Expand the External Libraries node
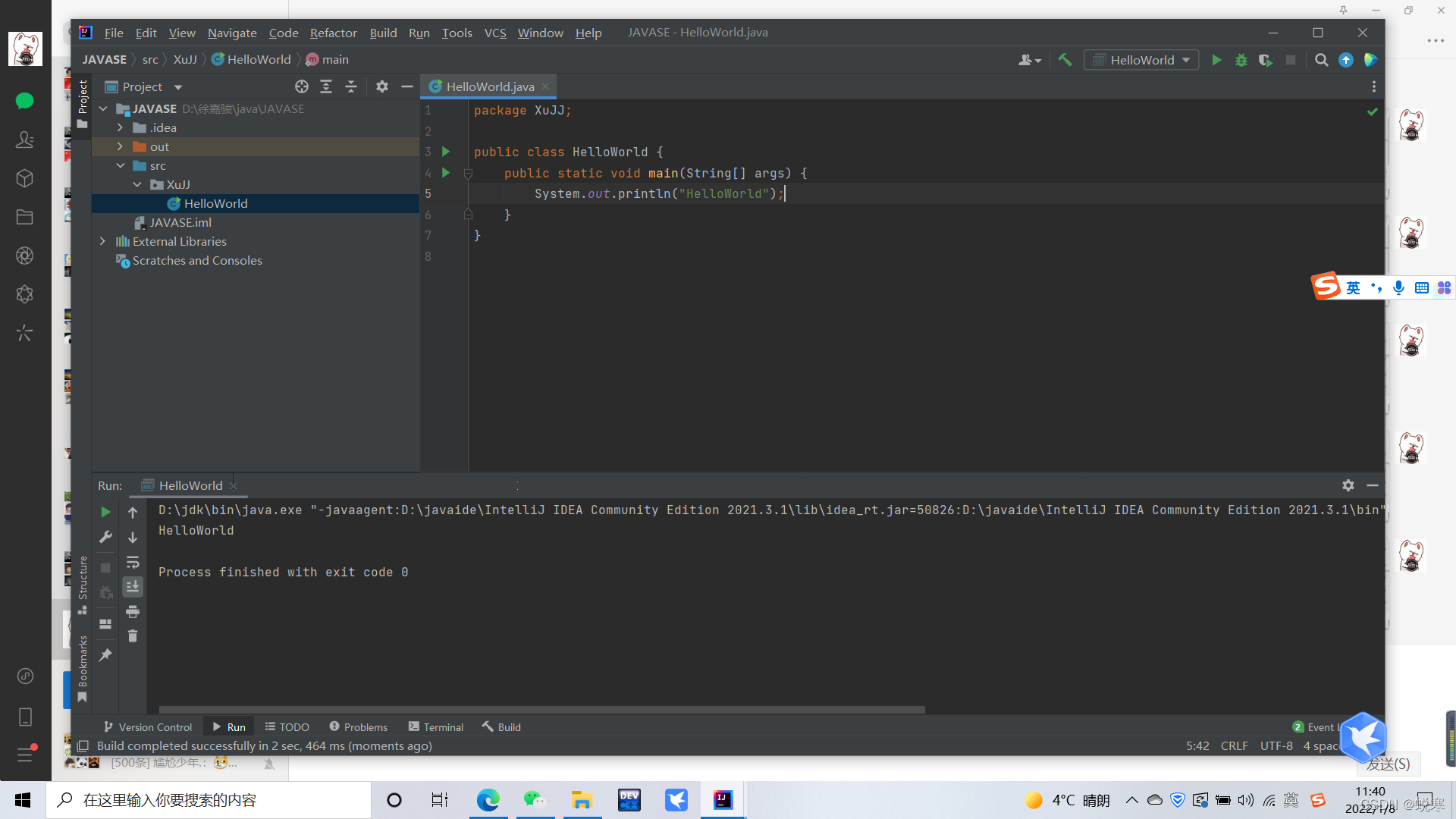Screen dimensions: 1456x819 (103, 241)
